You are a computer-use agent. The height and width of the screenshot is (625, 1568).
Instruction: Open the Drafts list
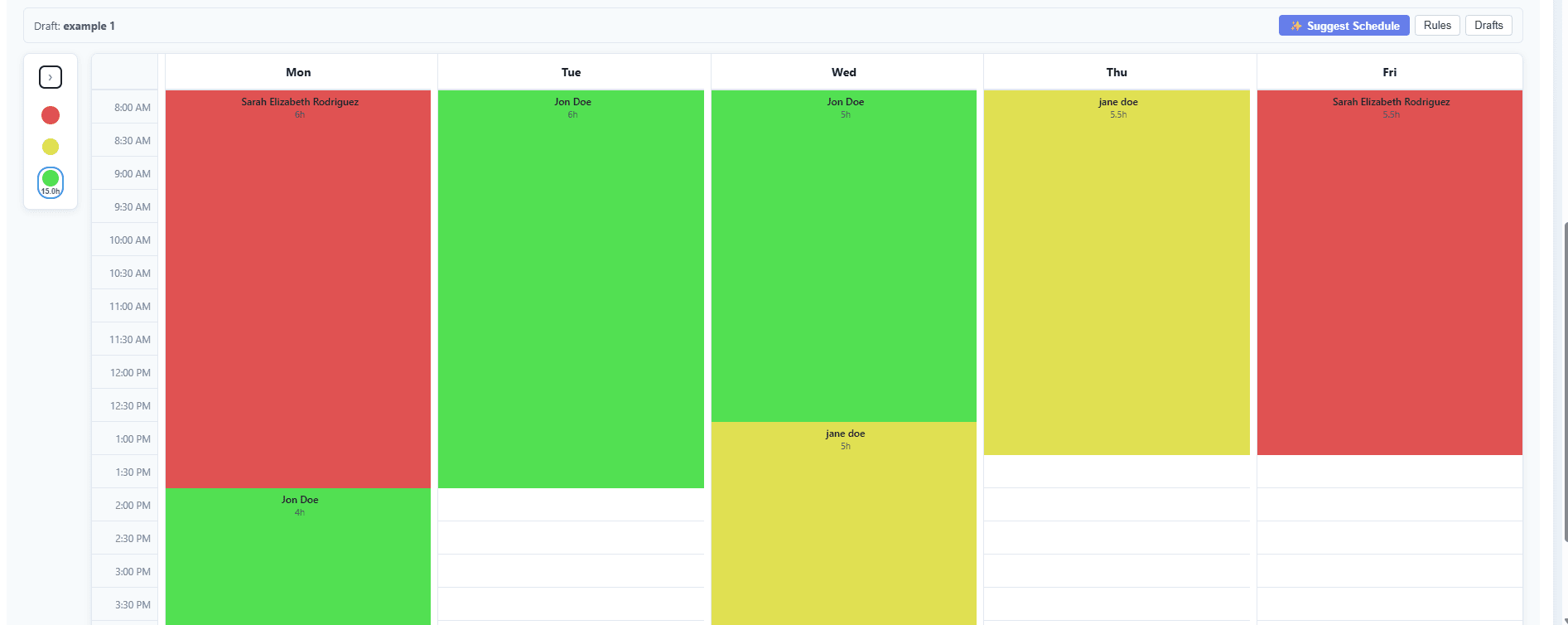pyautogui.click(x=1488, y=26)
